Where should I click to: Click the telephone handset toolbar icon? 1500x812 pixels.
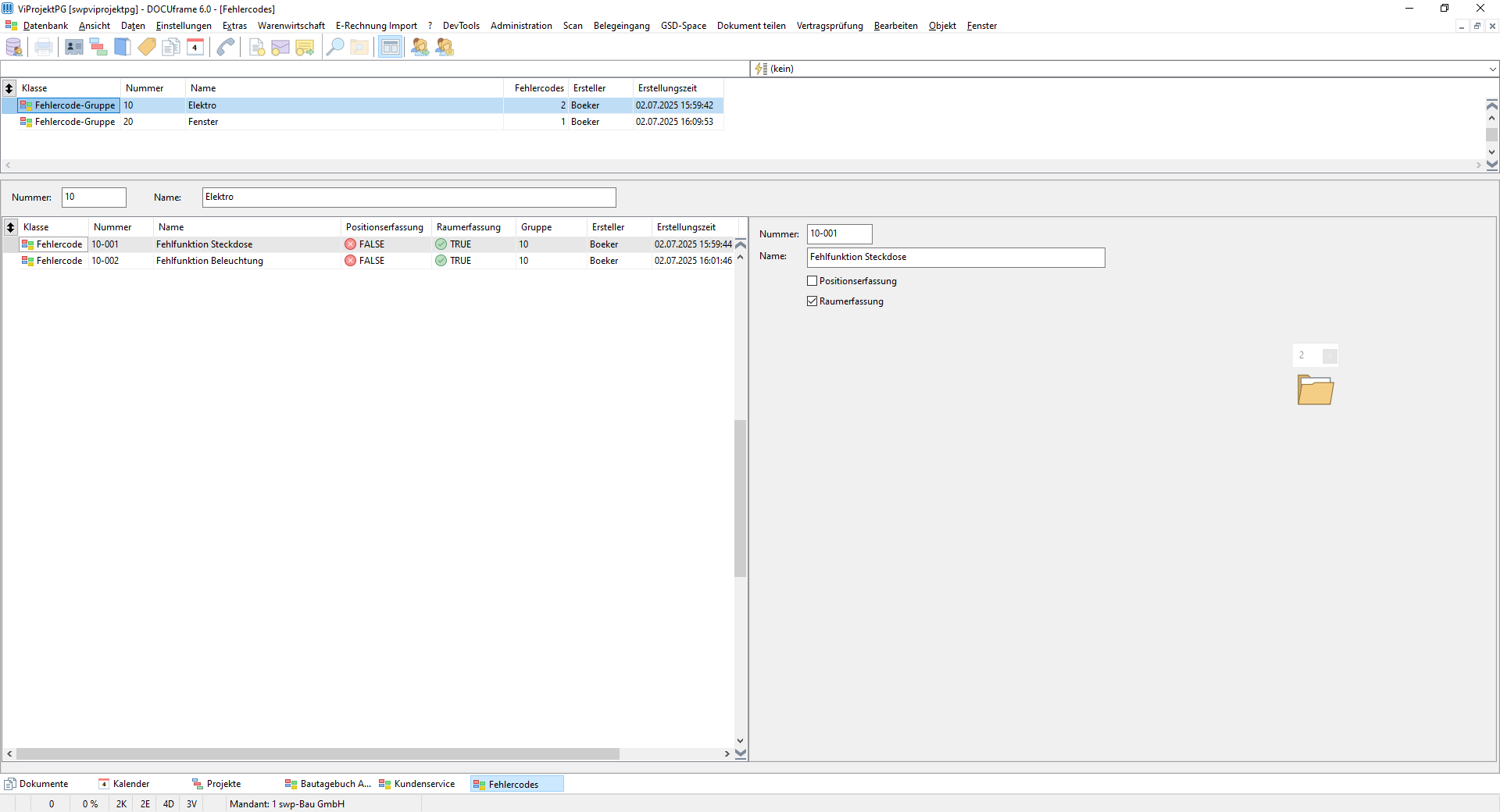click(x=226, y=48)
